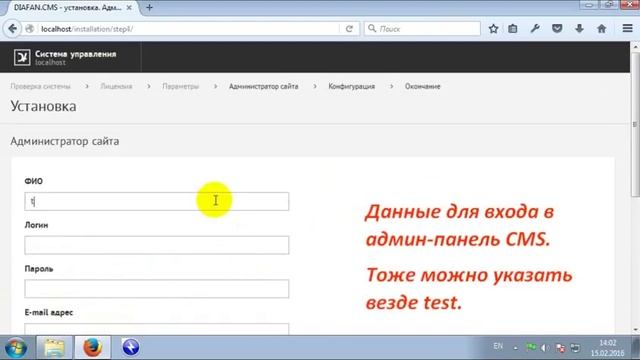Click the Администратор сайта section heading
Viewport: 640px width, 360px height.
click(x=65, y=141)
